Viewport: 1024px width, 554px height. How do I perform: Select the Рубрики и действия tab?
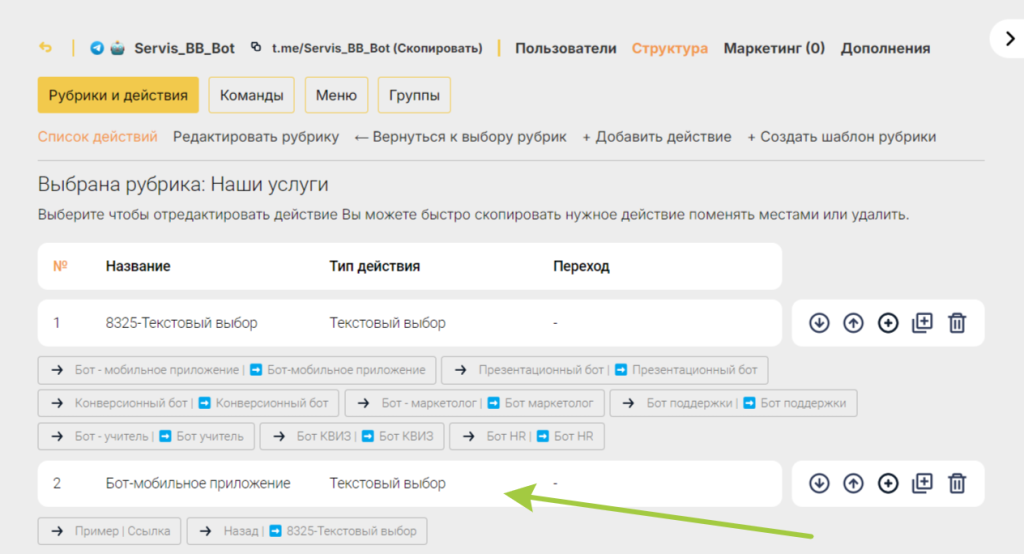pos(118,95)
